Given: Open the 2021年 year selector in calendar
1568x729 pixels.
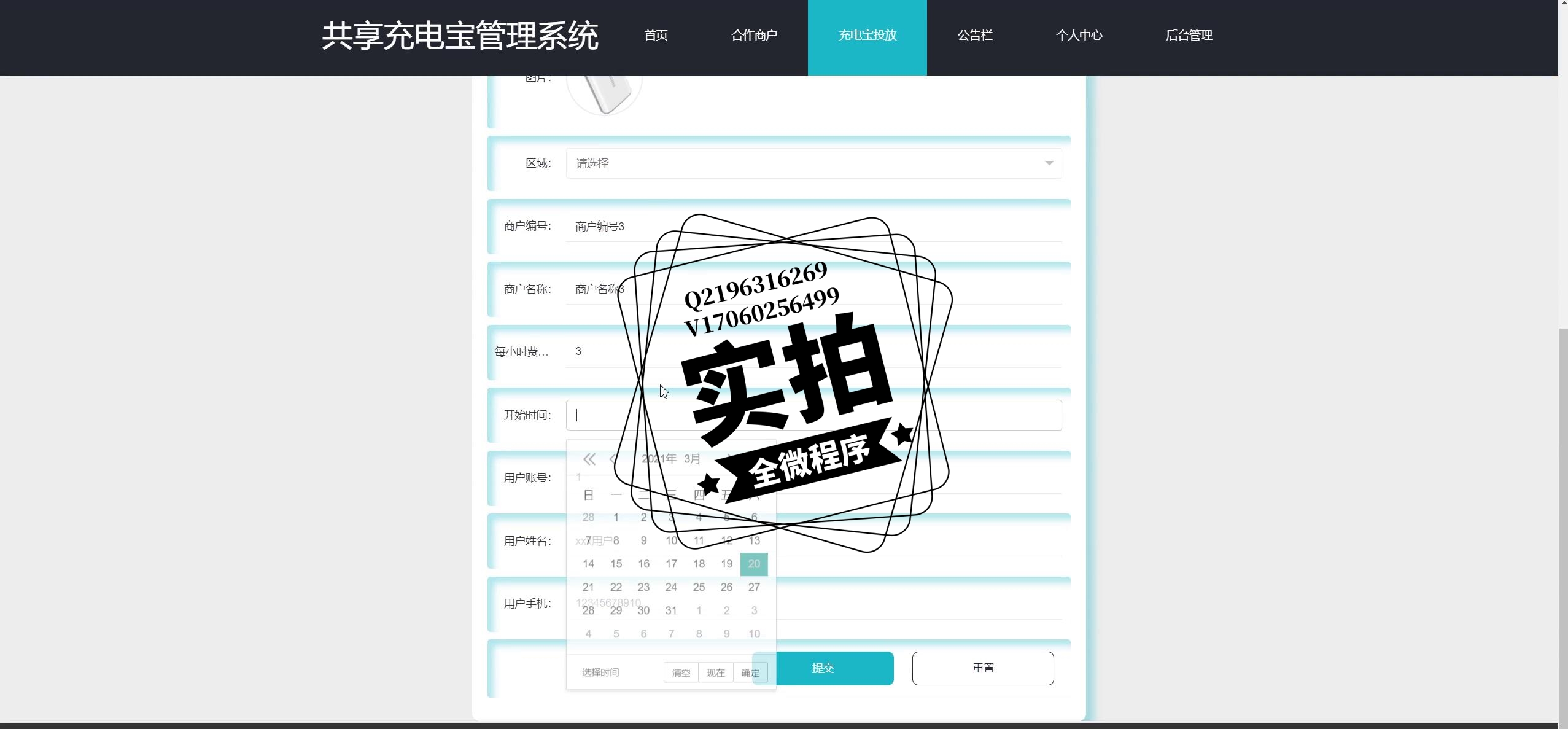Looking at the screenshot, I should click(659, 459).
